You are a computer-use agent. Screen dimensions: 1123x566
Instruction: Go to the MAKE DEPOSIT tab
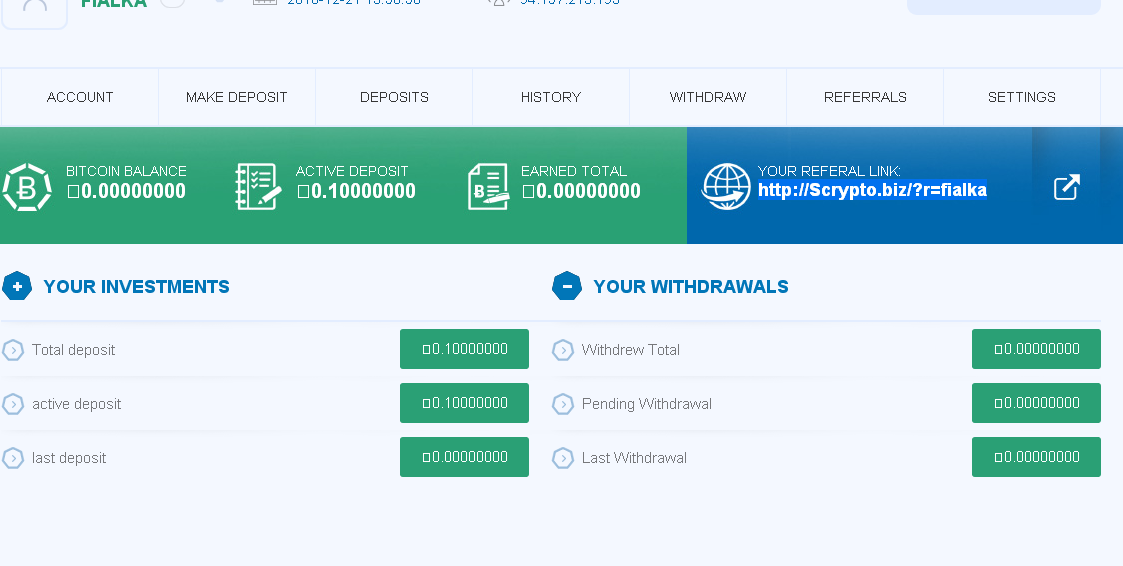(237, 97)
